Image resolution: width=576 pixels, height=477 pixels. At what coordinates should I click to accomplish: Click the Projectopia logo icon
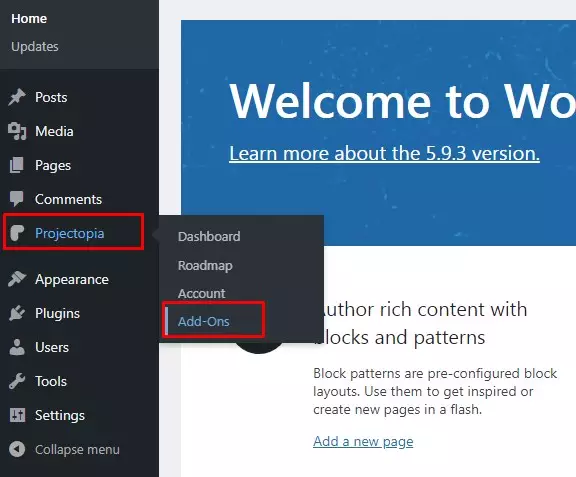[17, 233]
